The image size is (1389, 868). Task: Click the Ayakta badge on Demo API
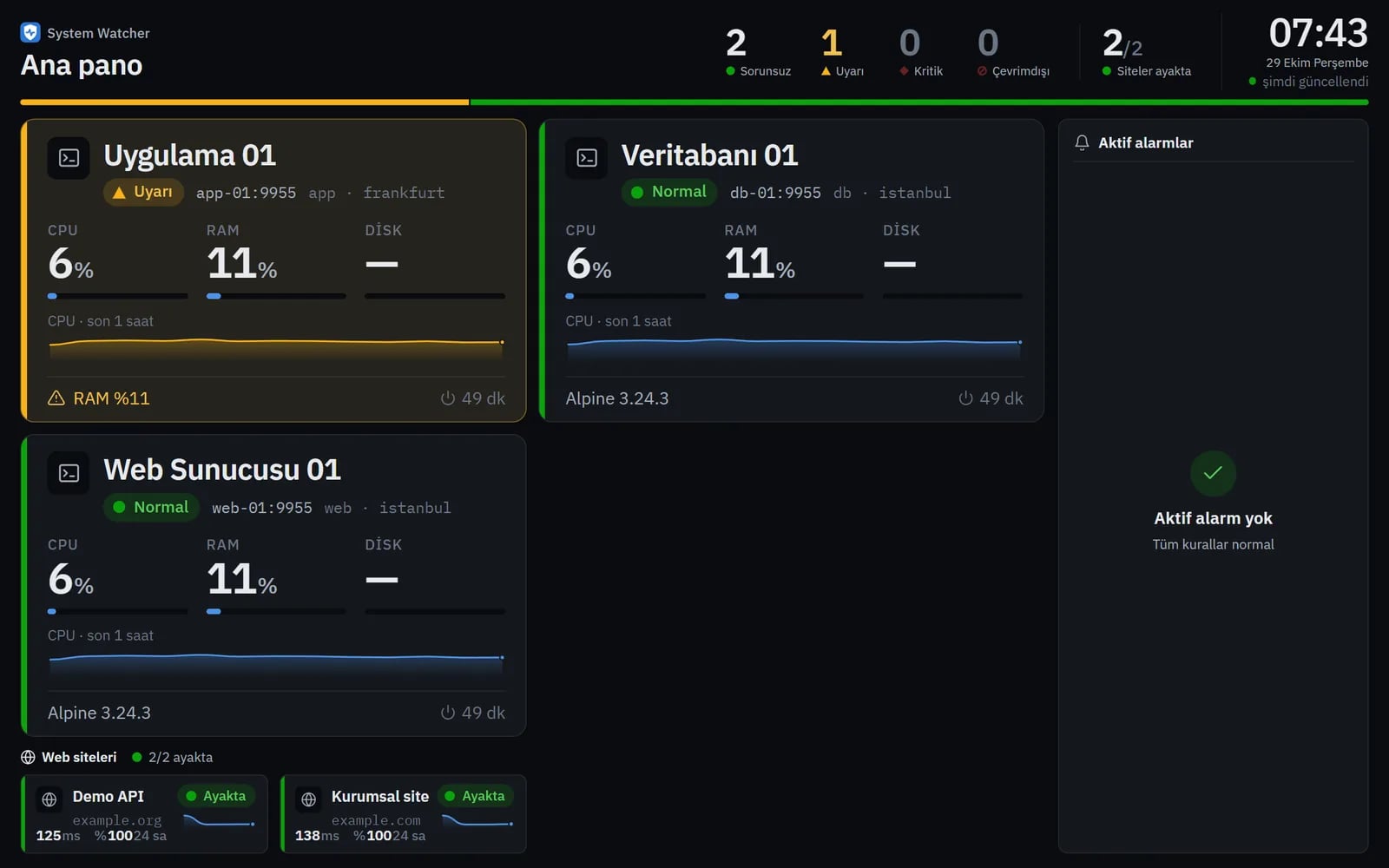pos(216,796)
